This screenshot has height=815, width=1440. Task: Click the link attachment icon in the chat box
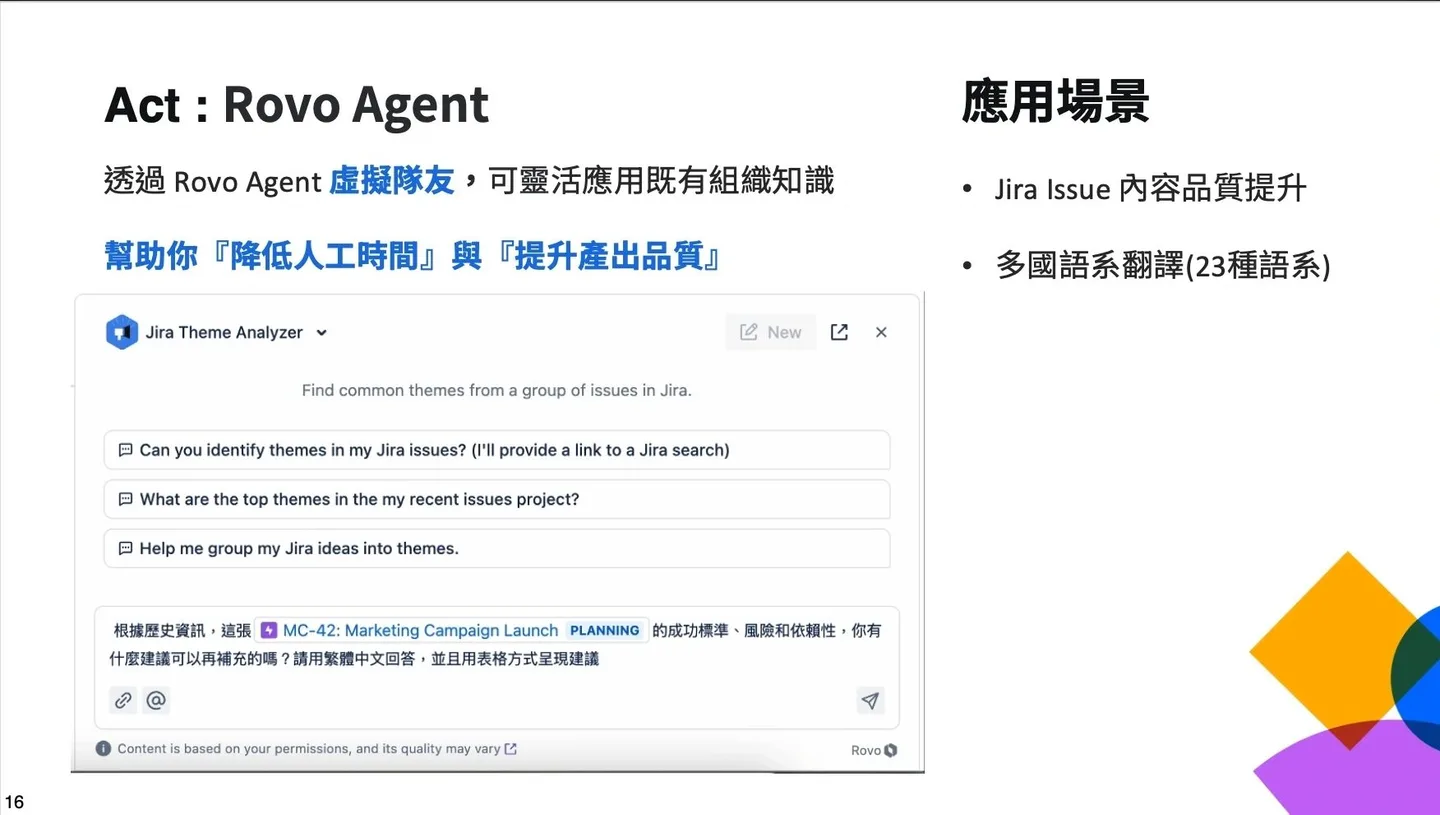[123, 700]
